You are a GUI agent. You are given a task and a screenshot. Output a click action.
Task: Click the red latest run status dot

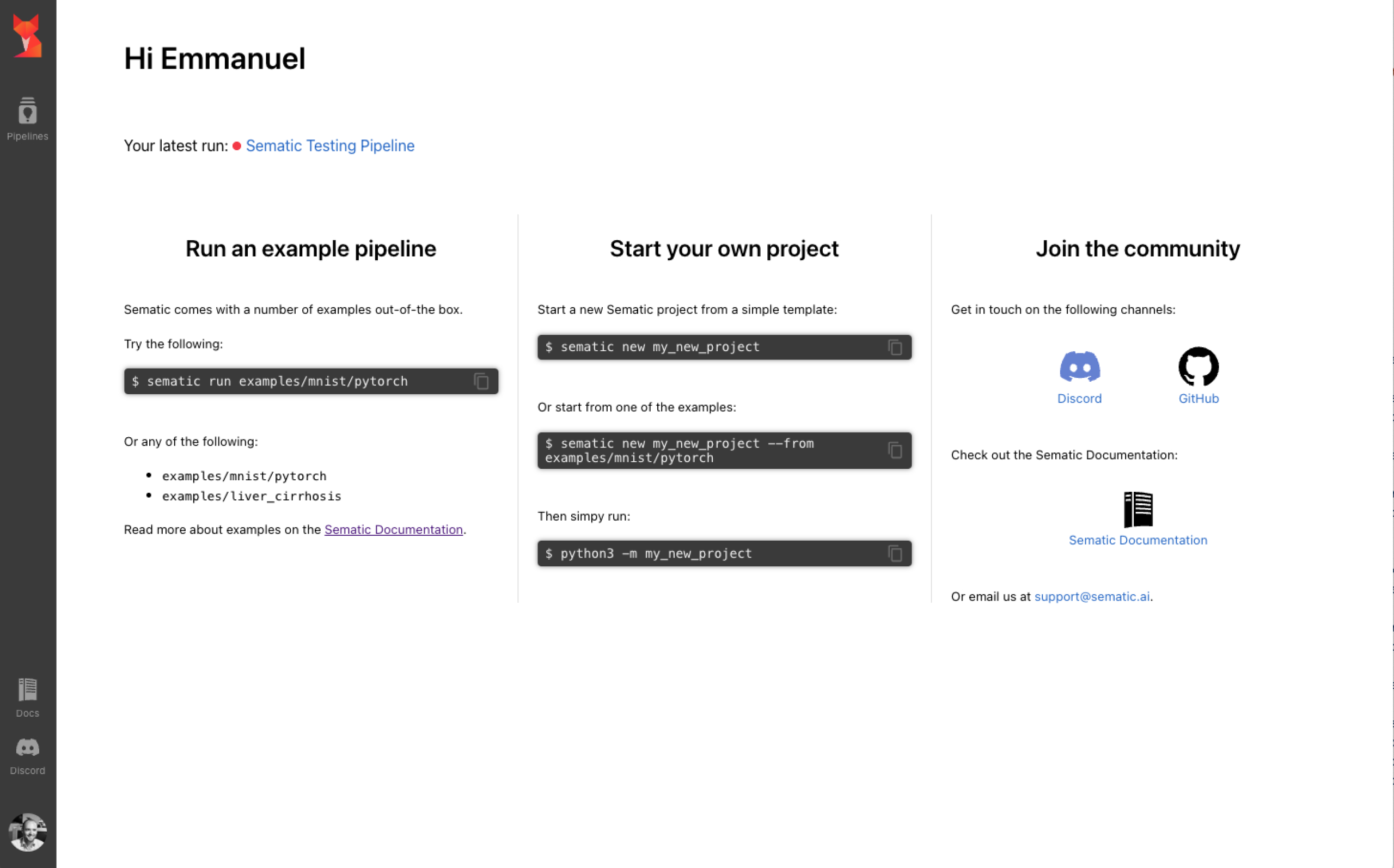coord(236,146)
